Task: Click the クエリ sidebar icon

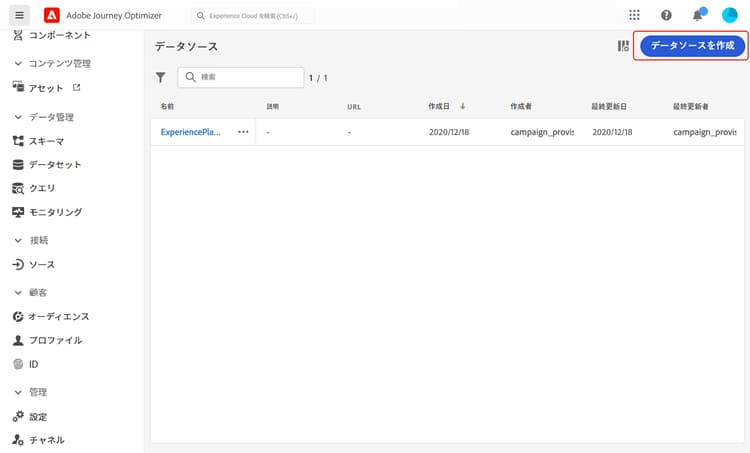Action: (x=18, y=188)
